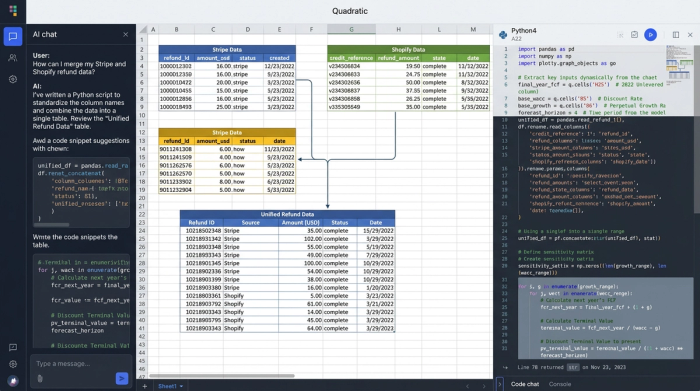Click the scrollbar under first AI code snippet
Image resolution: width=700 pixels, height=391 pixels.
51,225
